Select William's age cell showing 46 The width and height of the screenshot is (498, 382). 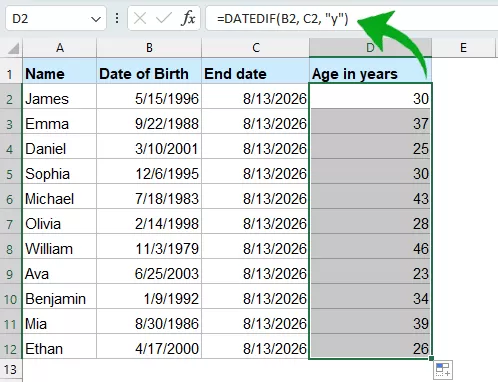(x=370, y=246)
